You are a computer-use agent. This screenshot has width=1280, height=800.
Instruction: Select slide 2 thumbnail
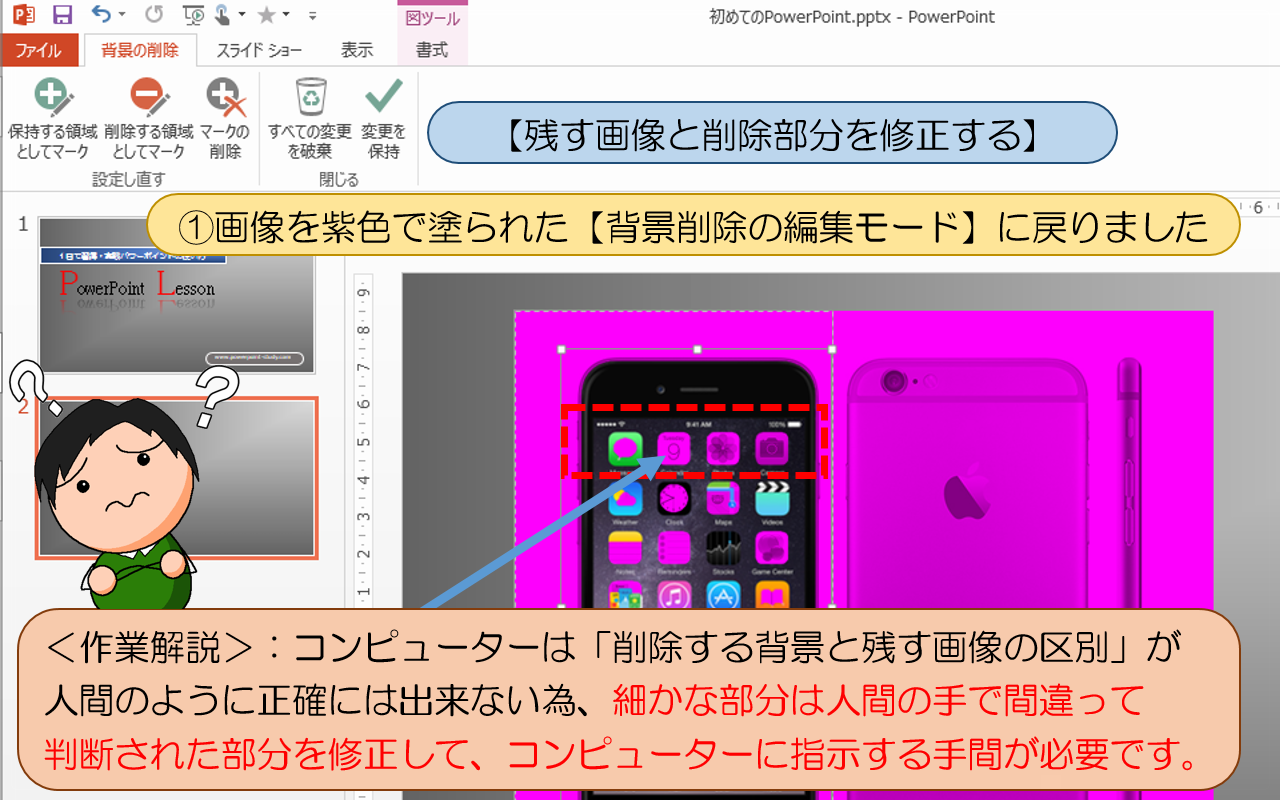click(177, 478)
